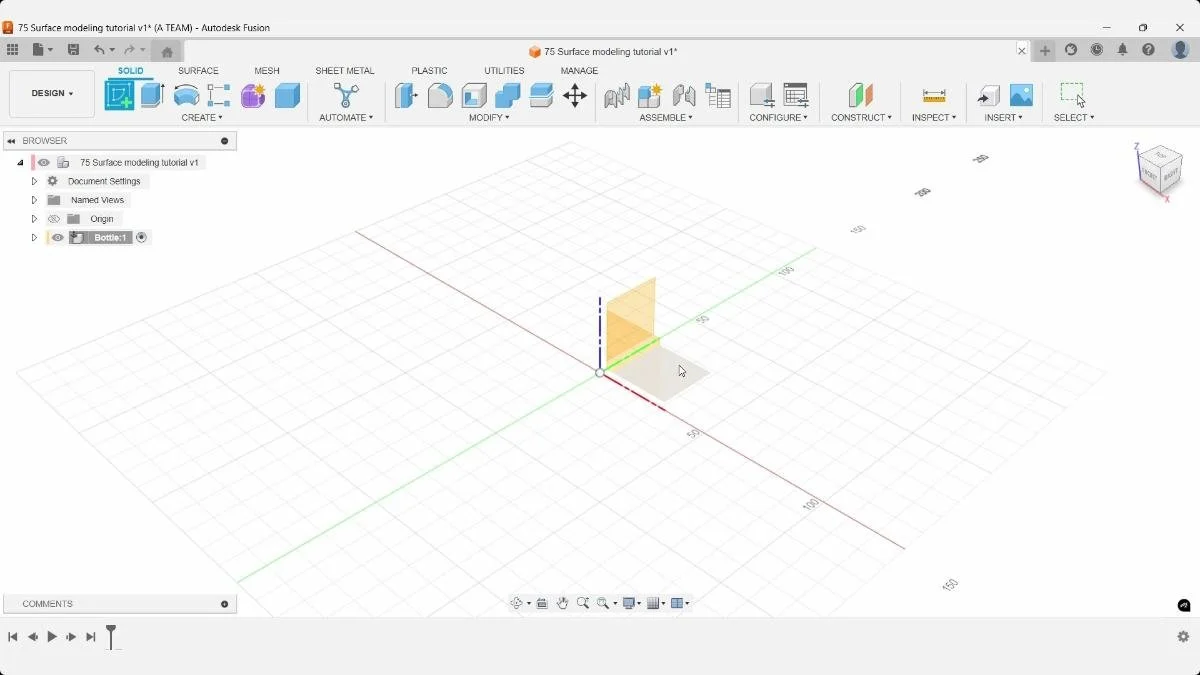Switch to the MESH tab
The image size is (1200, 675).
click(x=267, y=71)
